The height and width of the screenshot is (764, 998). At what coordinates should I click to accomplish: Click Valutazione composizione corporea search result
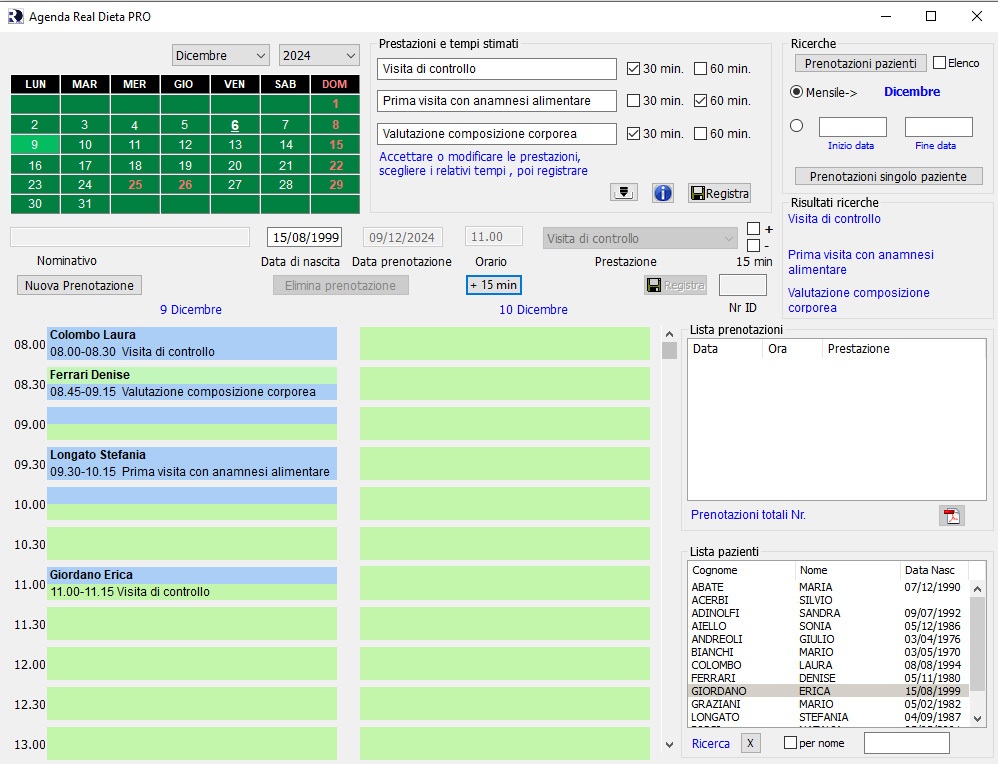pos(859,300)
